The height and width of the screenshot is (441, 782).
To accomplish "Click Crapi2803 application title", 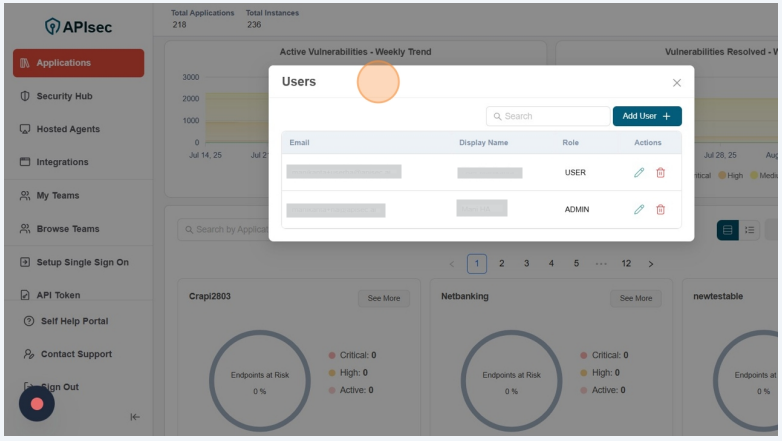I will [209, 296].
